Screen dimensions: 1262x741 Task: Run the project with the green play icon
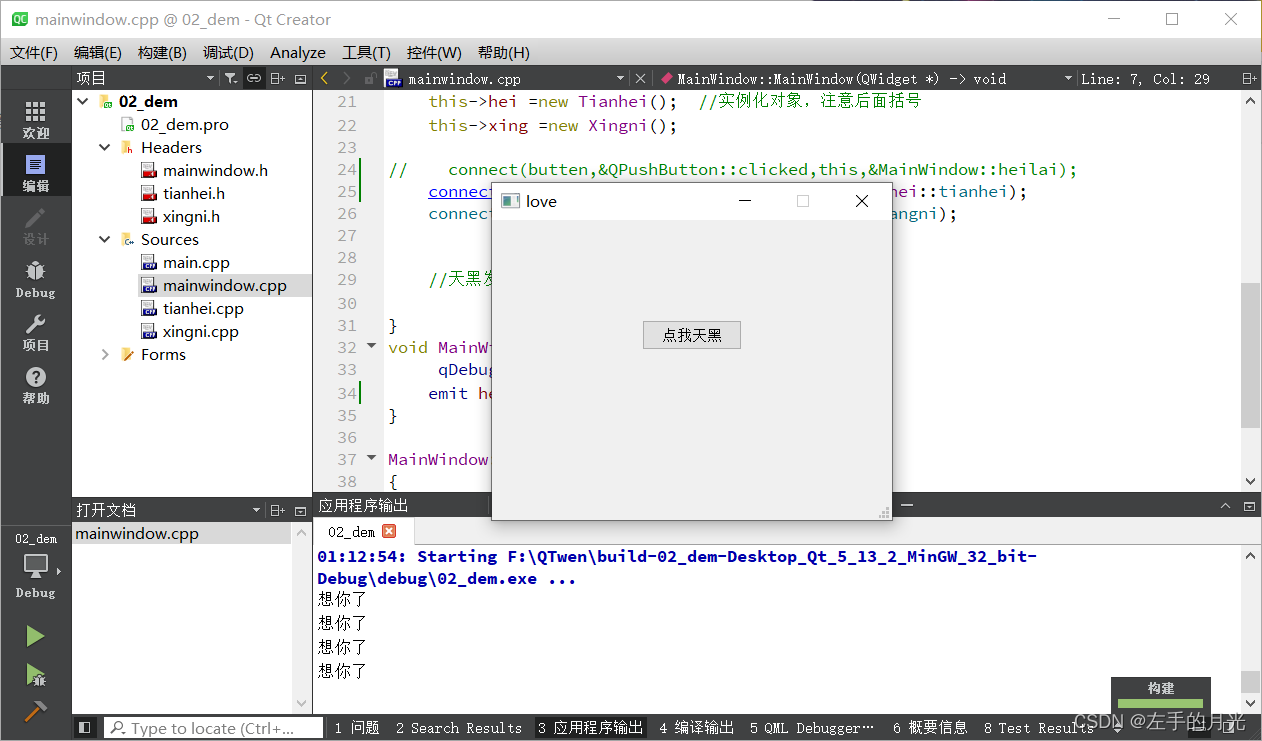pyautogui.click(x=35, y=635)
